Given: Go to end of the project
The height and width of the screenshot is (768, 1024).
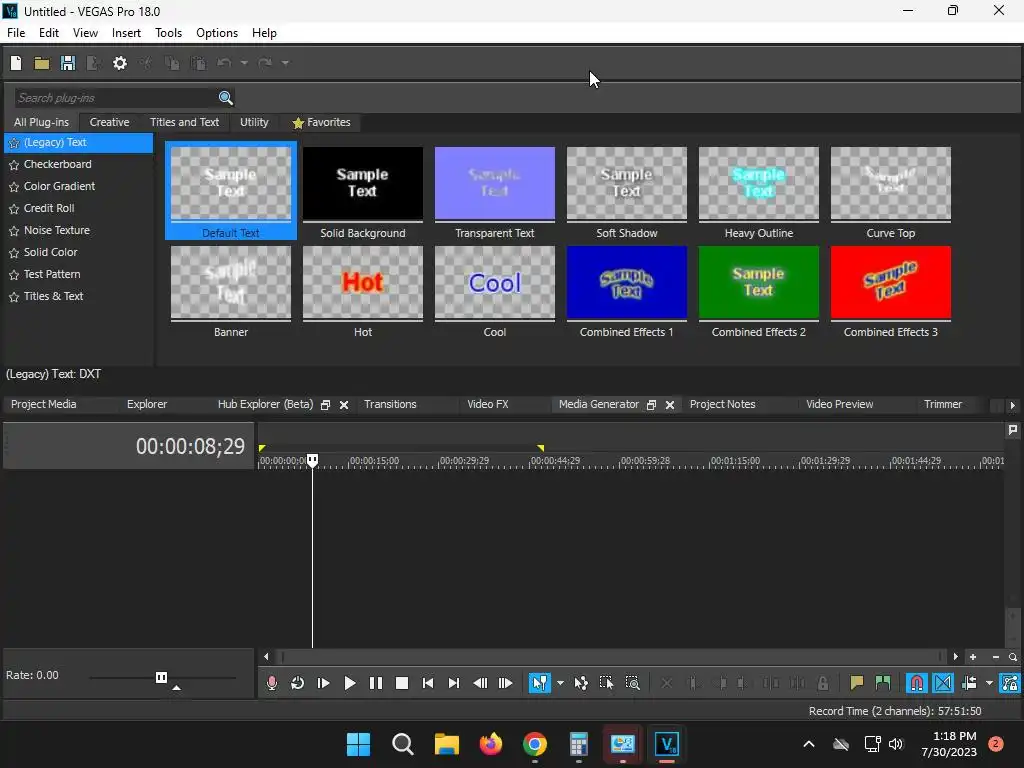Looking at the screenshot, I should 454,683.
